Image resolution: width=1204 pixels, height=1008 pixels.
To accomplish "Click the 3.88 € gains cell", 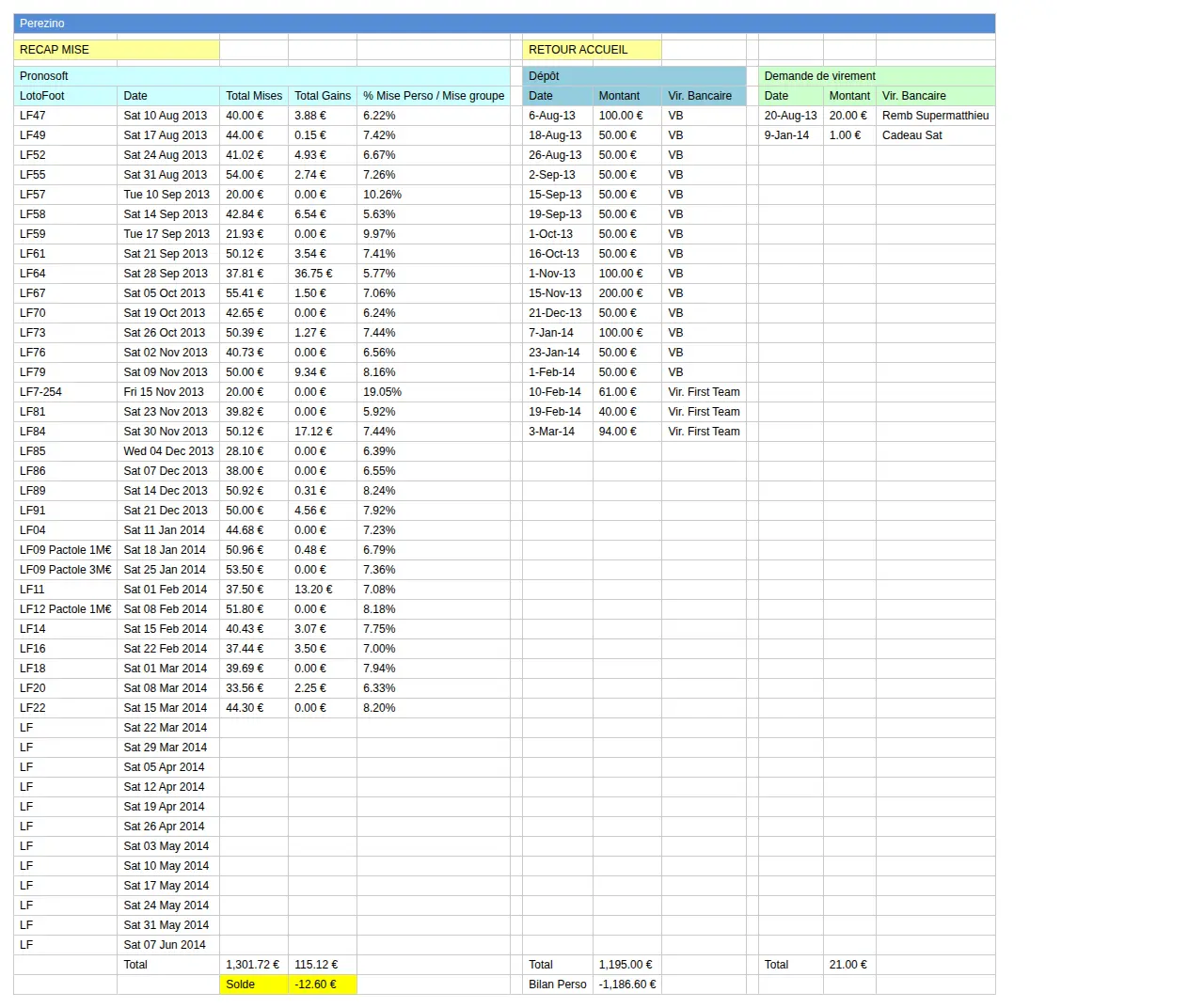I will [x=323, y=116].
